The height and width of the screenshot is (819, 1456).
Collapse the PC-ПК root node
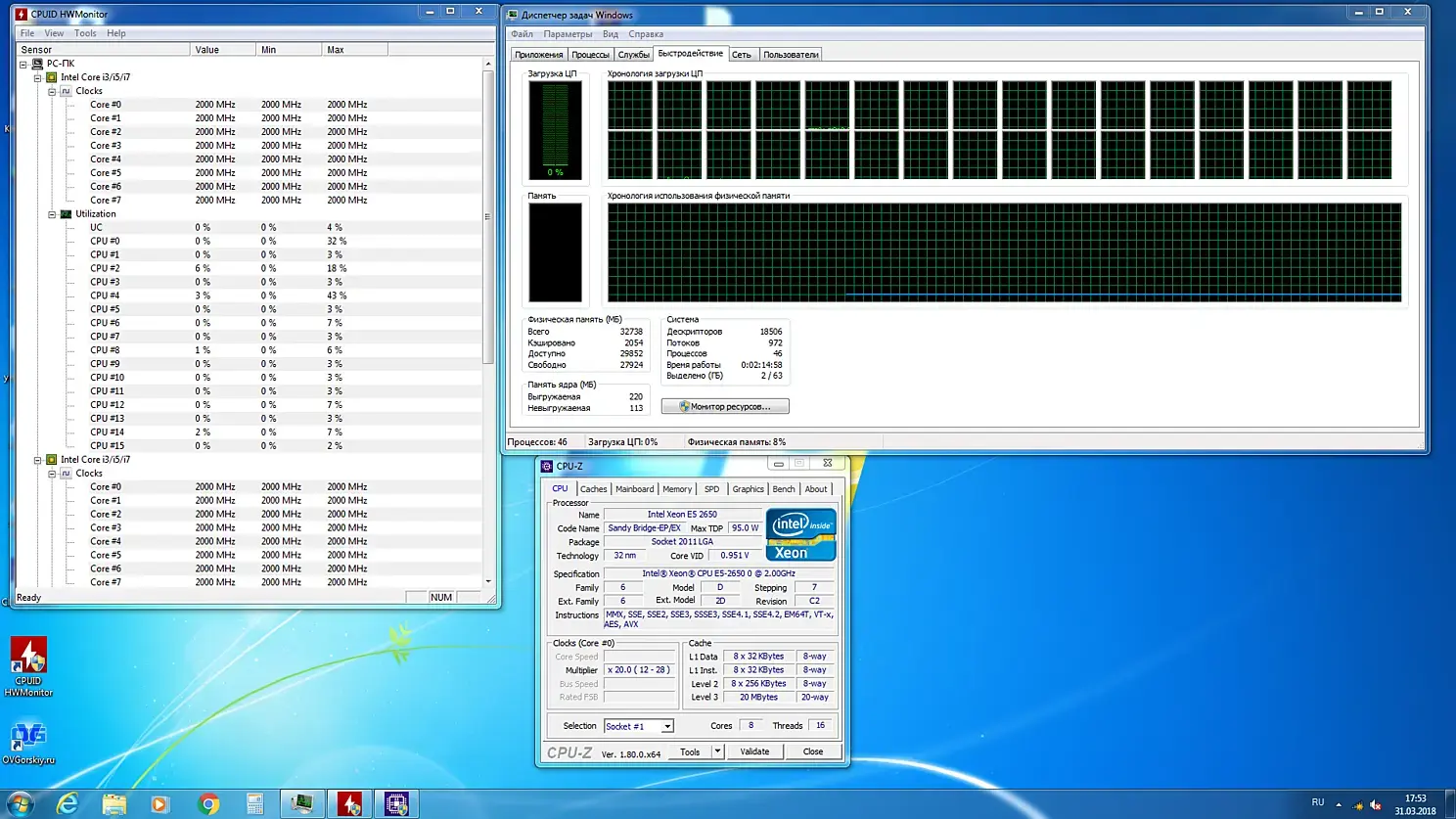pyautogui.click(x=23, y=64)
